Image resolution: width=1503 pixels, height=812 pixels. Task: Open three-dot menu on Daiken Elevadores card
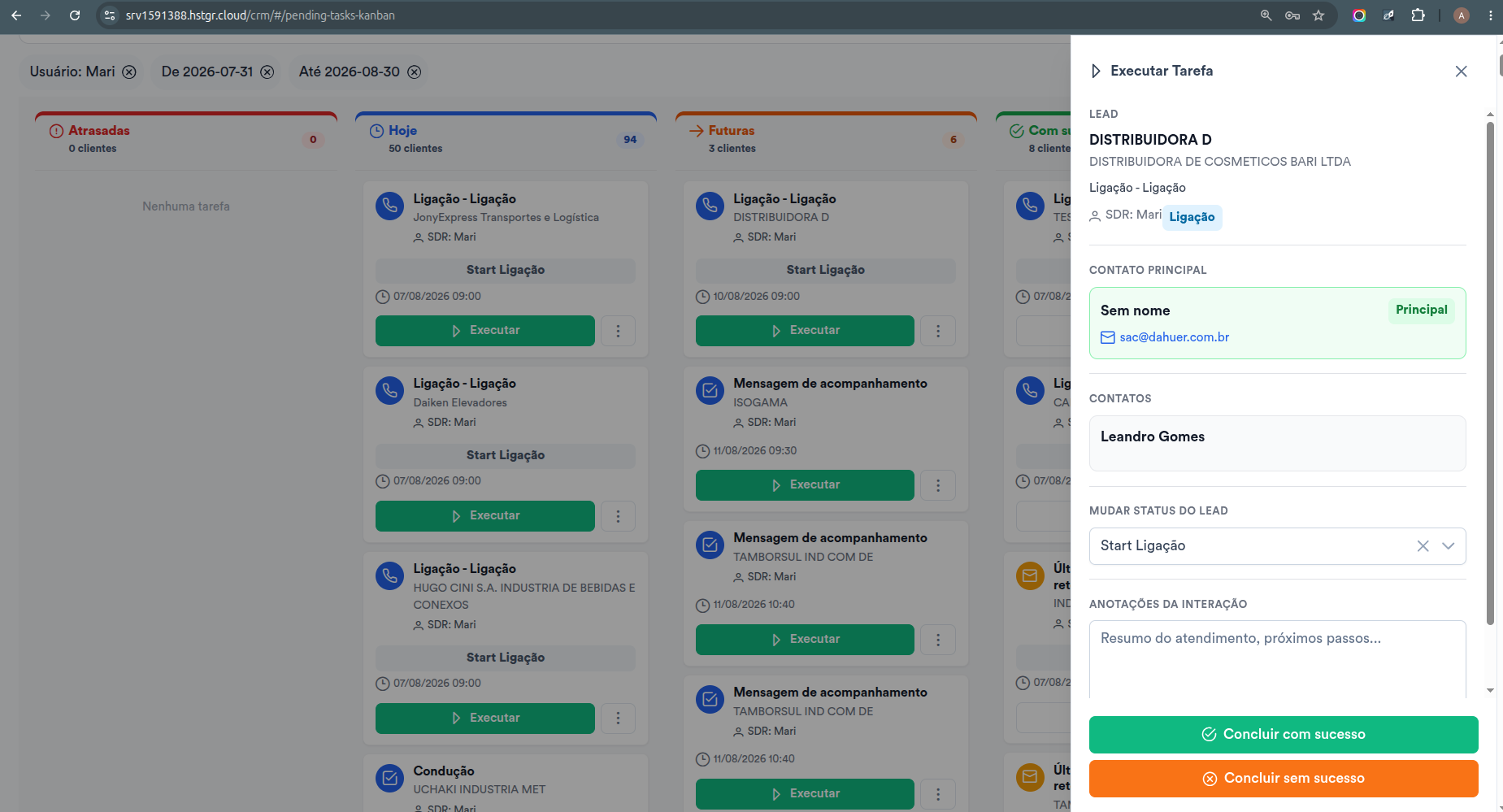click(x=618, y=516)
